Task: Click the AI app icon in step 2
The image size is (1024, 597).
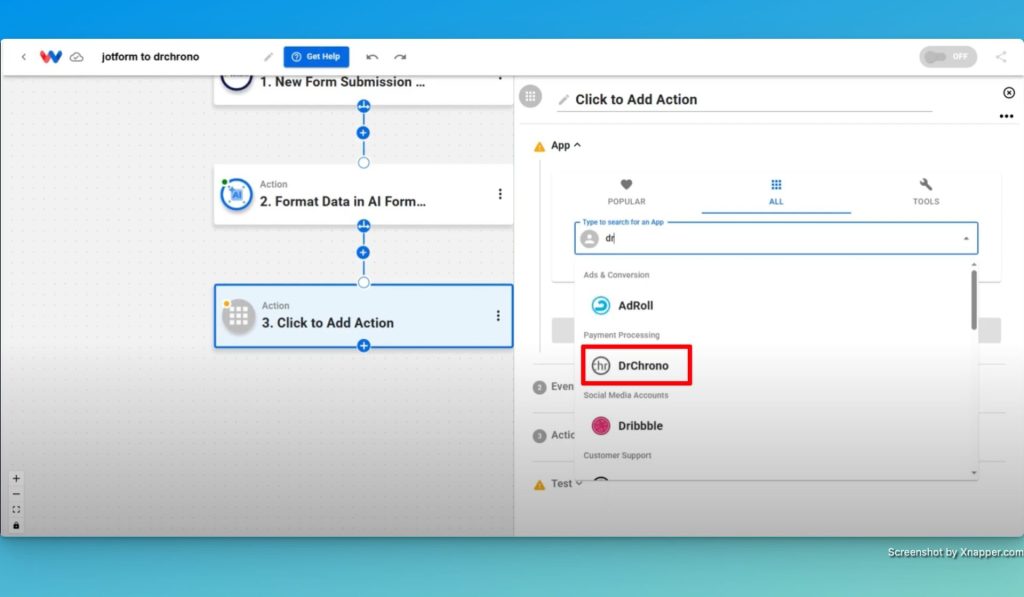Action: click(236, 195)
